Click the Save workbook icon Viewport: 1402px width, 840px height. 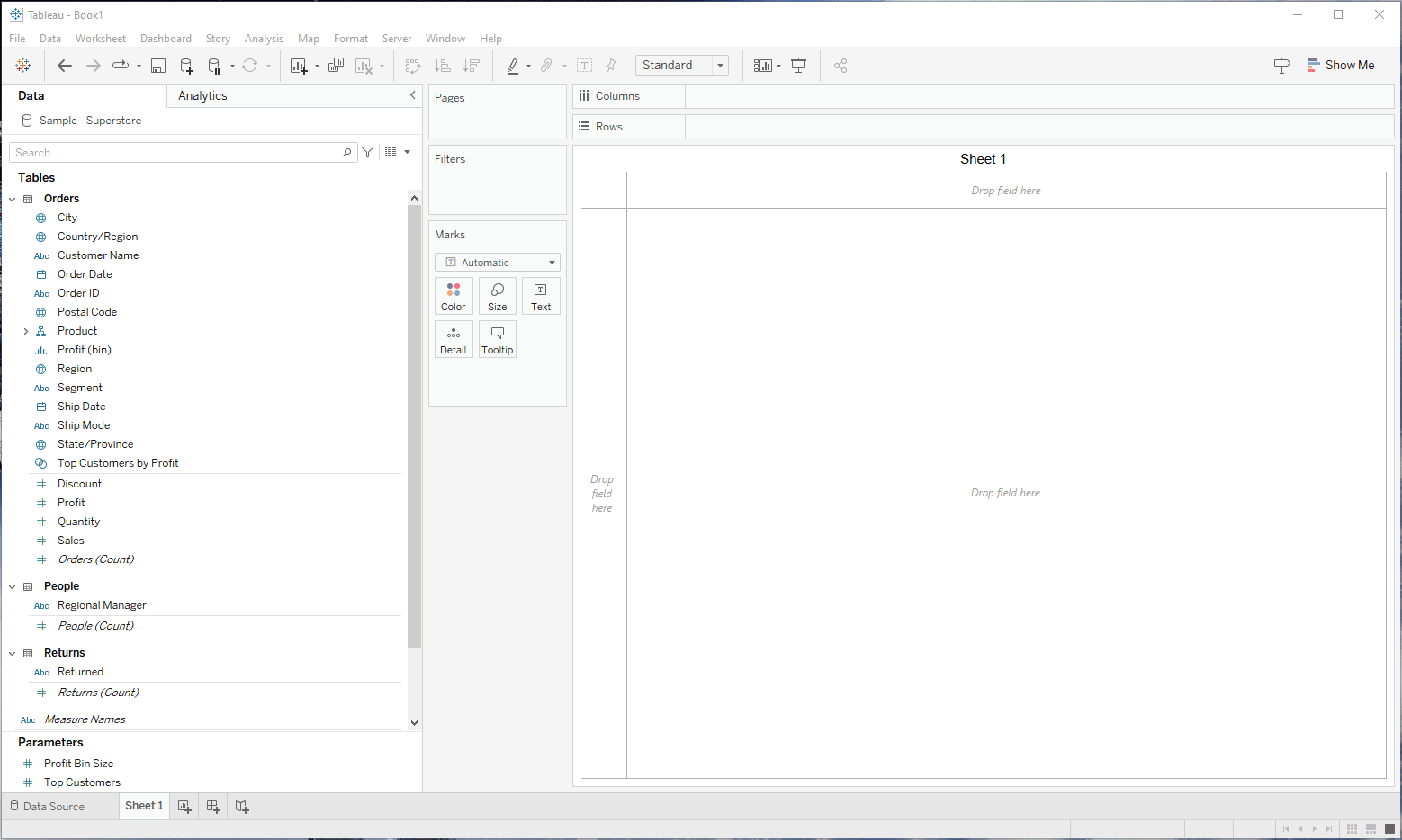[x=158, y=66]
